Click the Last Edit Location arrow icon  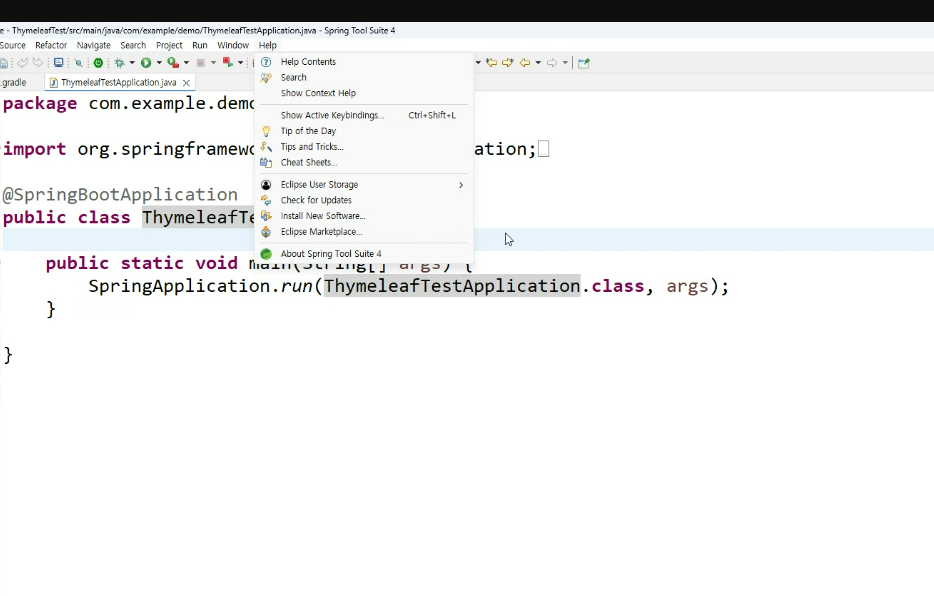point(491,63)
